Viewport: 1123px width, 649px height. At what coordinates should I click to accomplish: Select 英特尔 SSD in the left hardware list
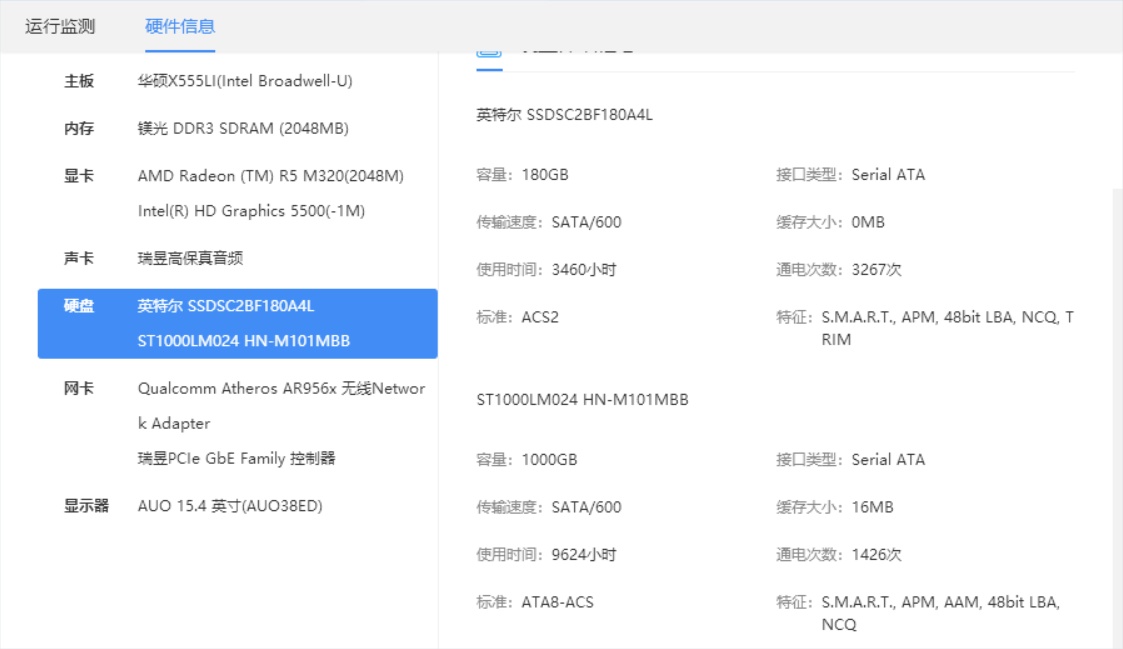coord(225,306)
